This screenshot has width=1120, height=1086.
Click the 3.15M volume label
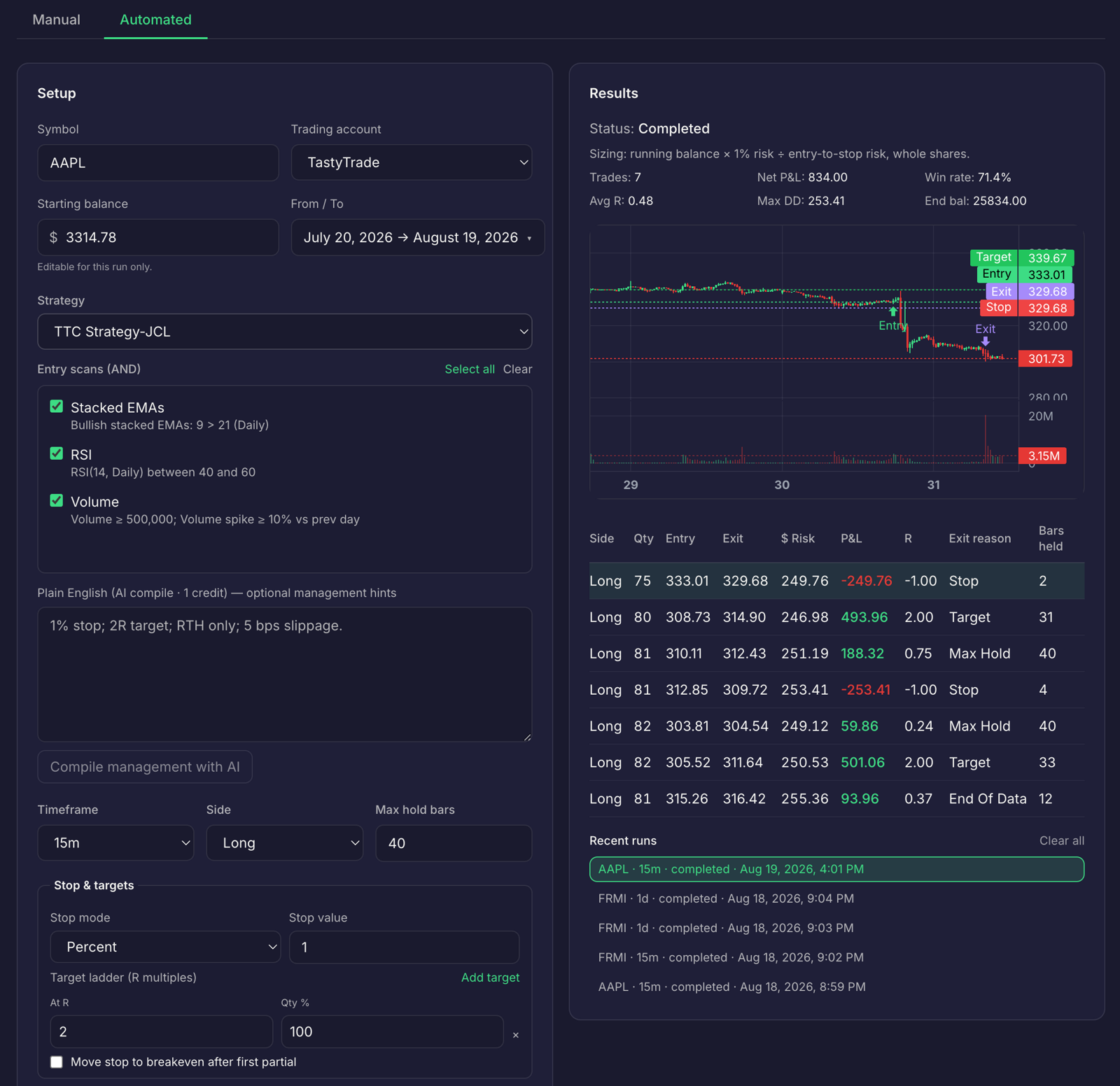pos(1043,456)
